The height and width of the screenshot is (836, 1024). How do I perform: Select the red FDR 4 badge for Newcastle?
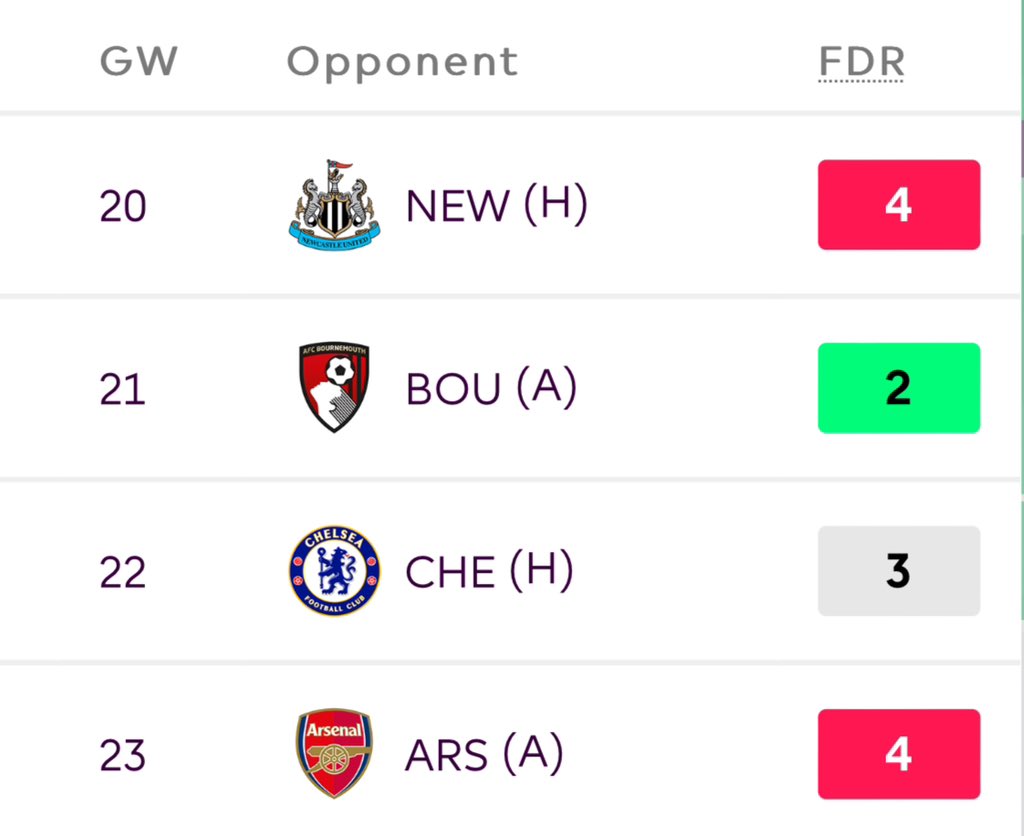tap(899, 204)
